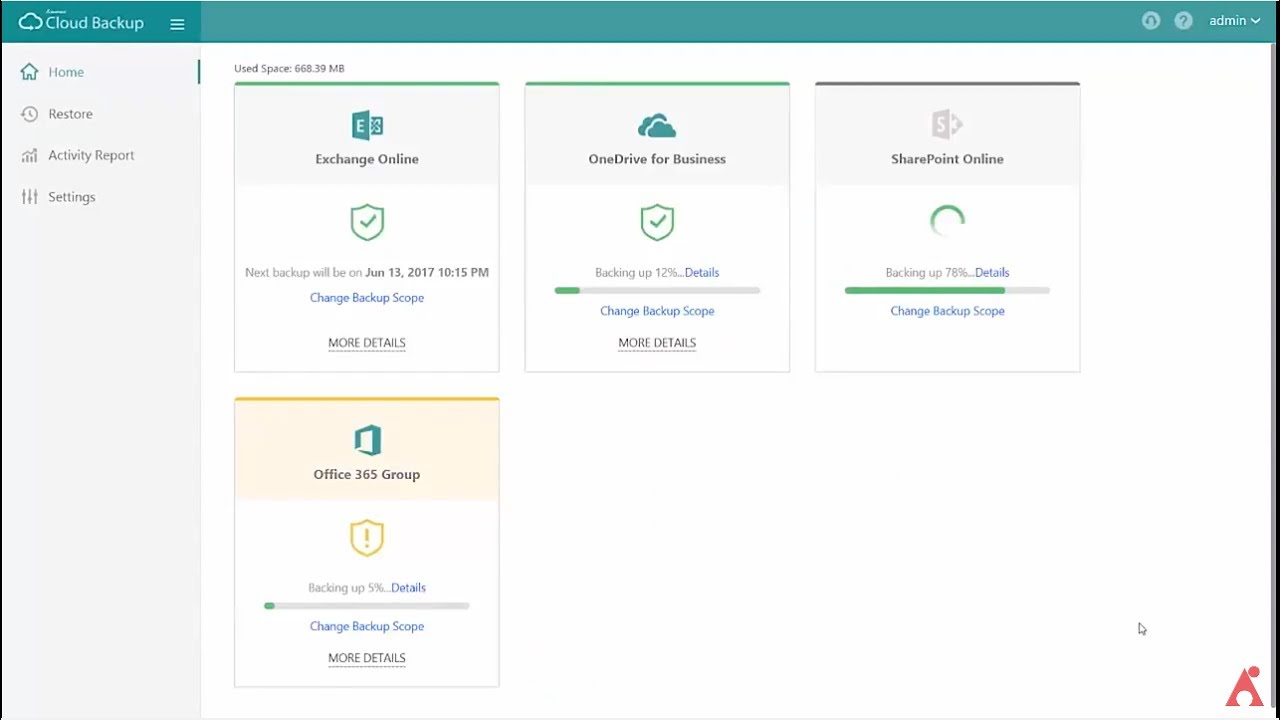Open More Details for Office 365 Group

(367, 658)
